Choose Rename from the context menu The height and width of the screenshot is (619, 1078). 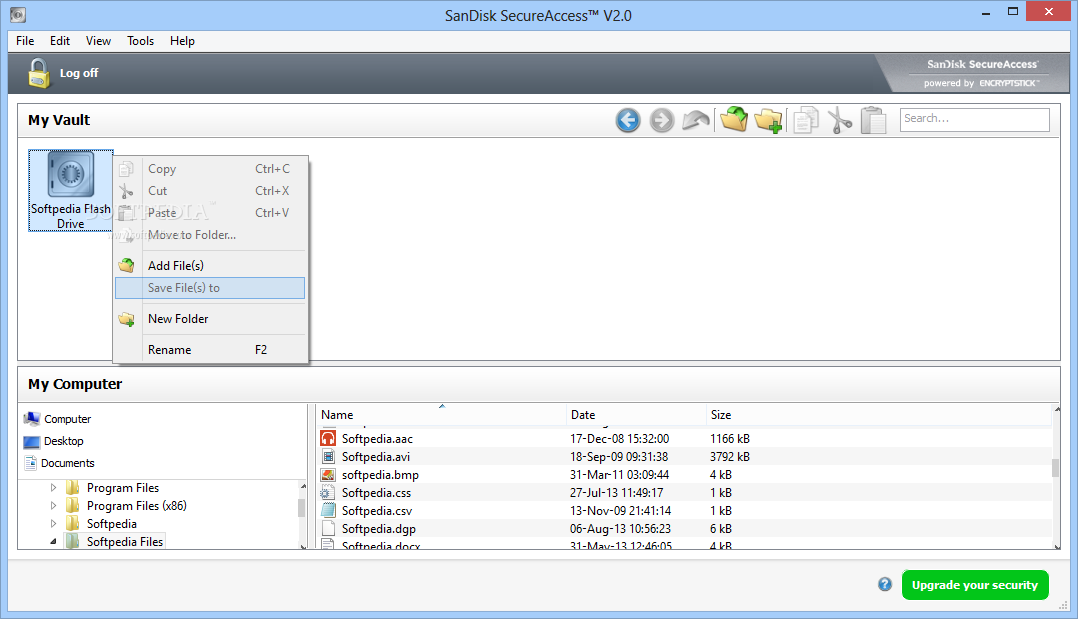click(x=210, y=349)
